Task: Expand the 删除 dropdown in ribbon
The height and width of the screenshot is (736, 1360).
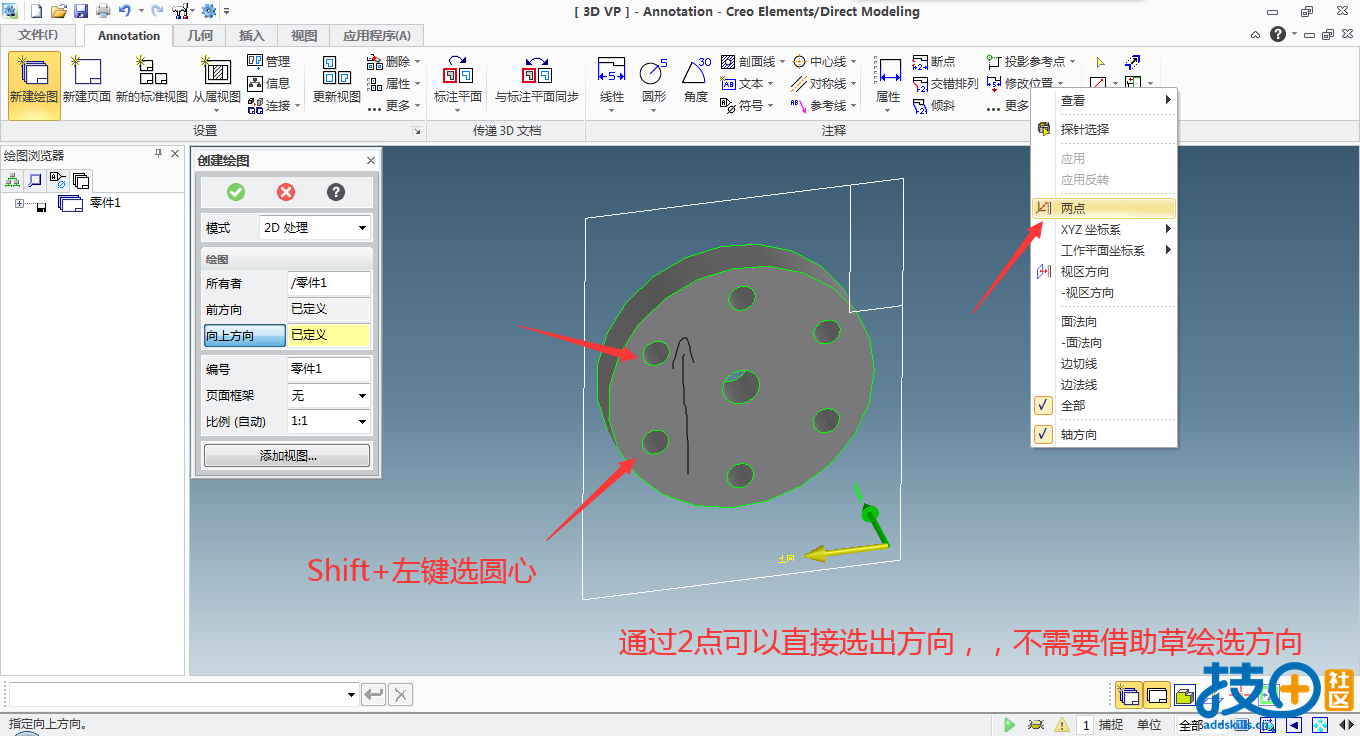Action: 417,62
